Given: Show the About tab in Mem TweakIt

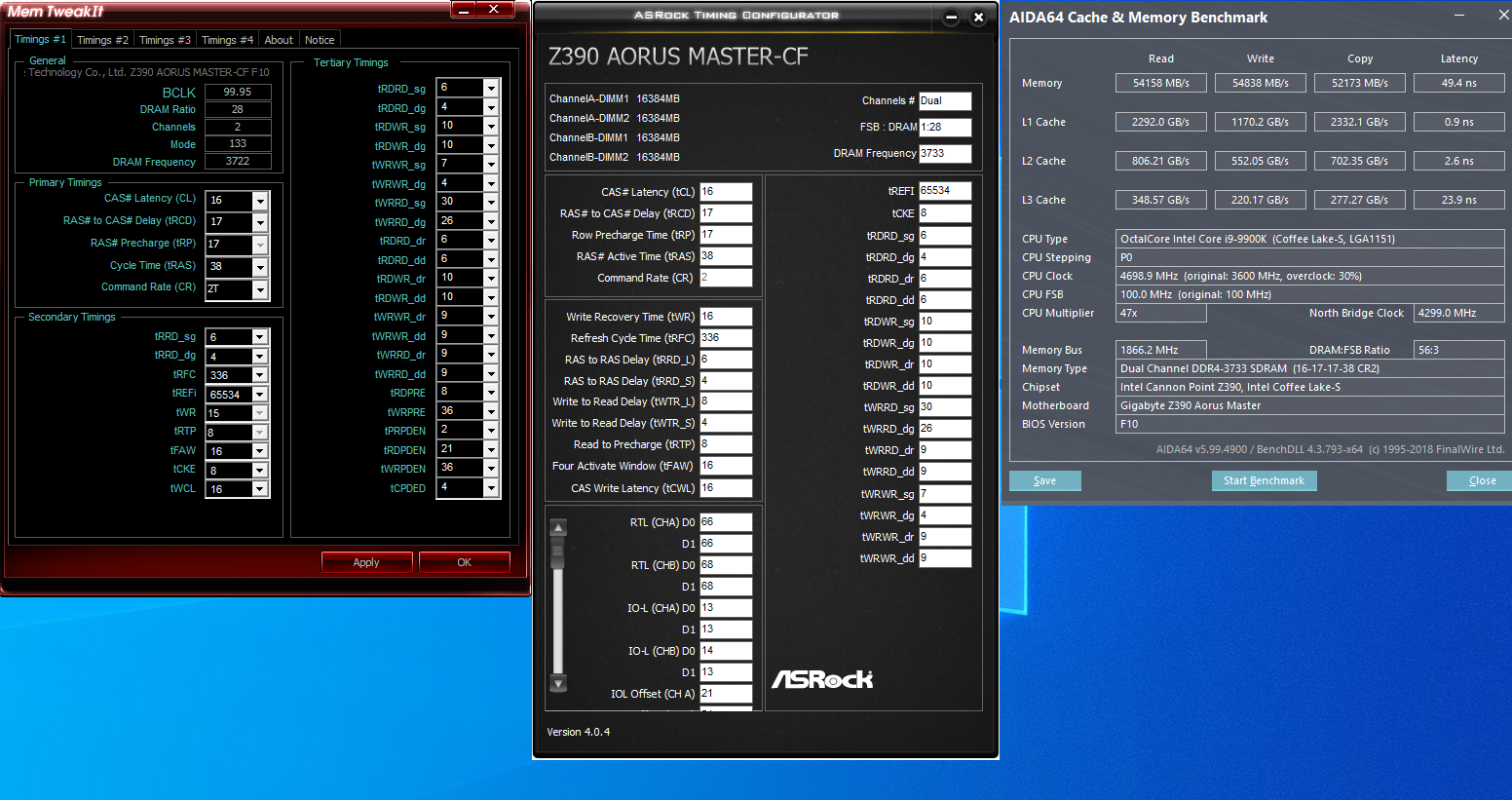Looking at the screenshot, I should pyautogui.click(x=279, y=40).
